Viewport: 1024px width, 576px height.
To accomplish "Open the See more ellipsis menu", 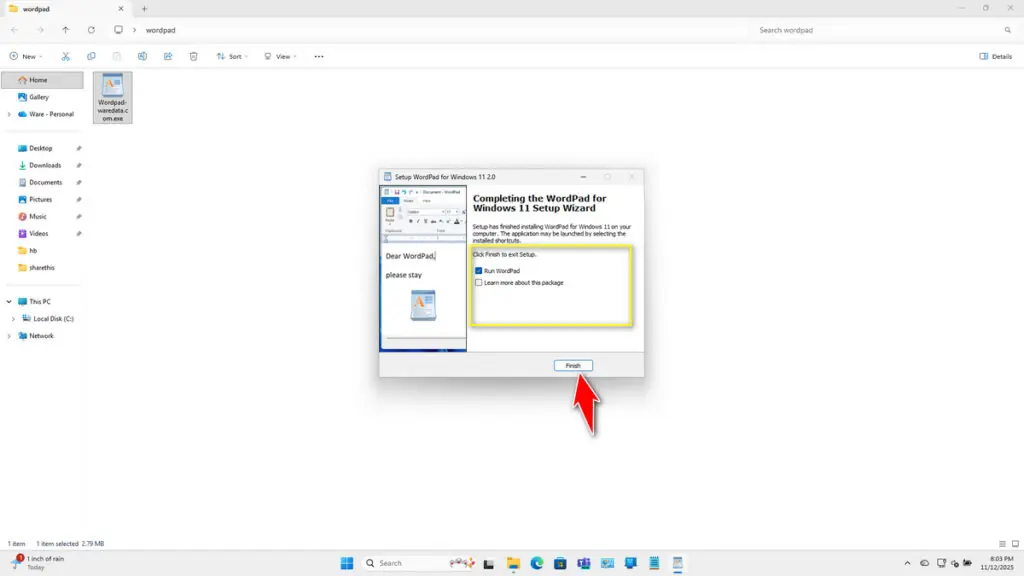I will click(x=318, y=56).
